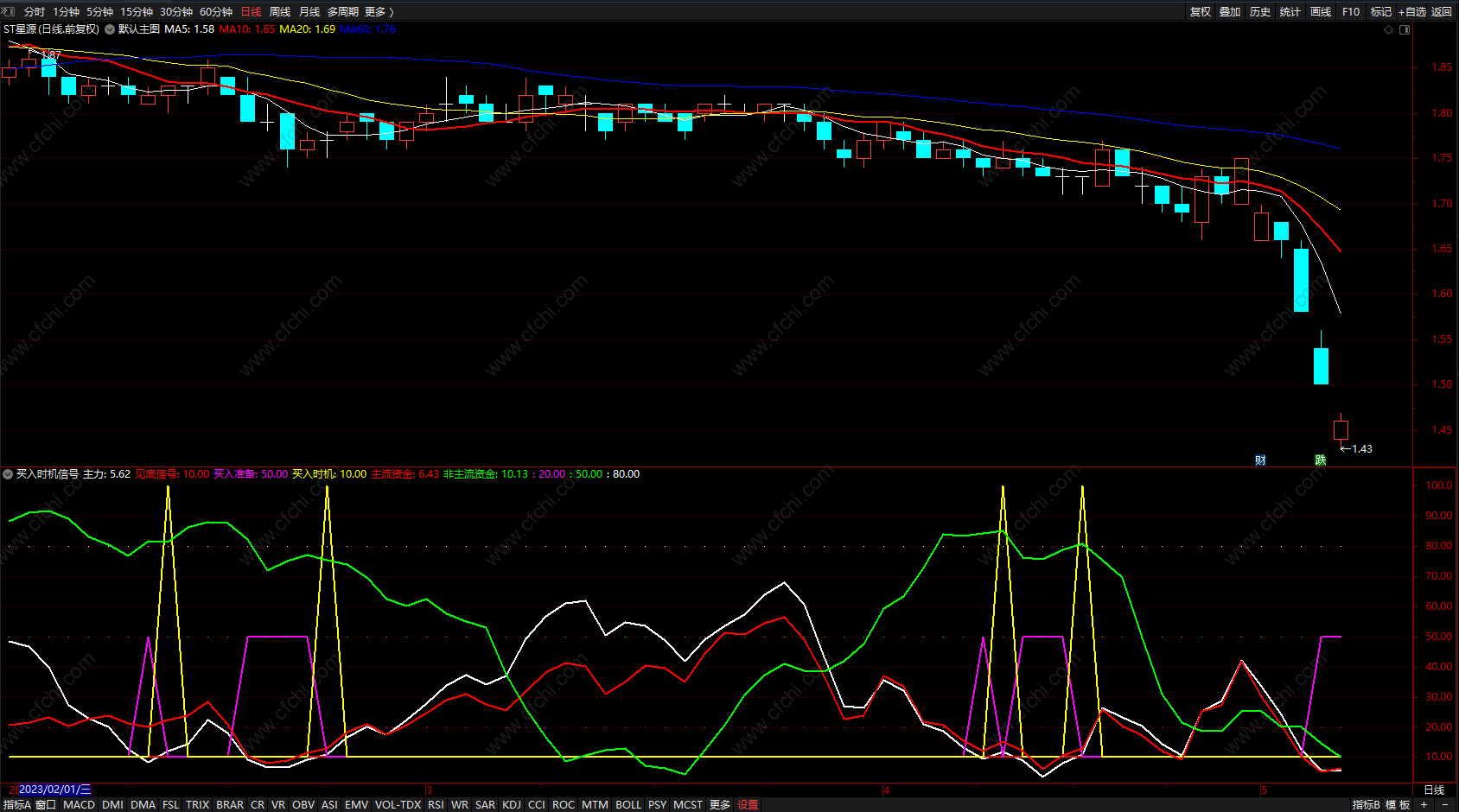Toggle 叠加 overlay comparison
The height and width of the screenshot is (812, 1459).
1230,11
